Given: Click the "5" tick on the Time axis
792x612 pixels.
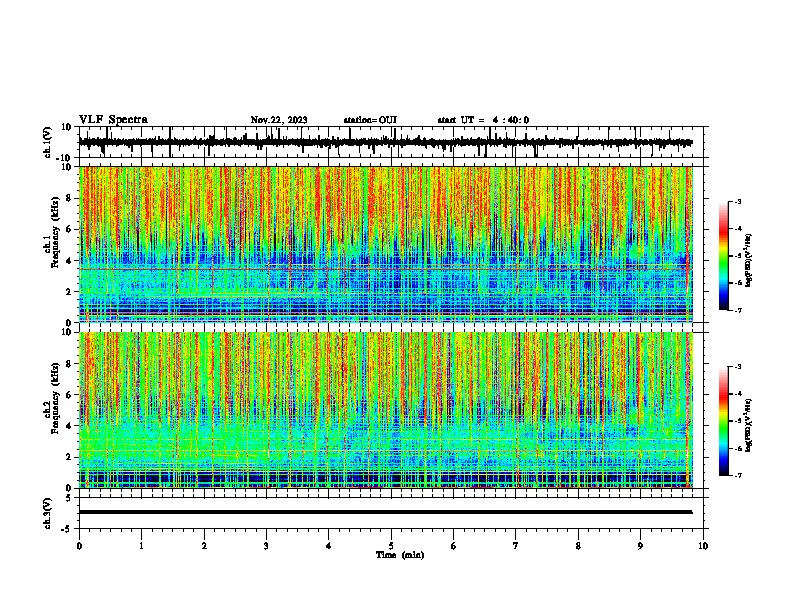Looking at the screenshot, I should coord(391,546).
